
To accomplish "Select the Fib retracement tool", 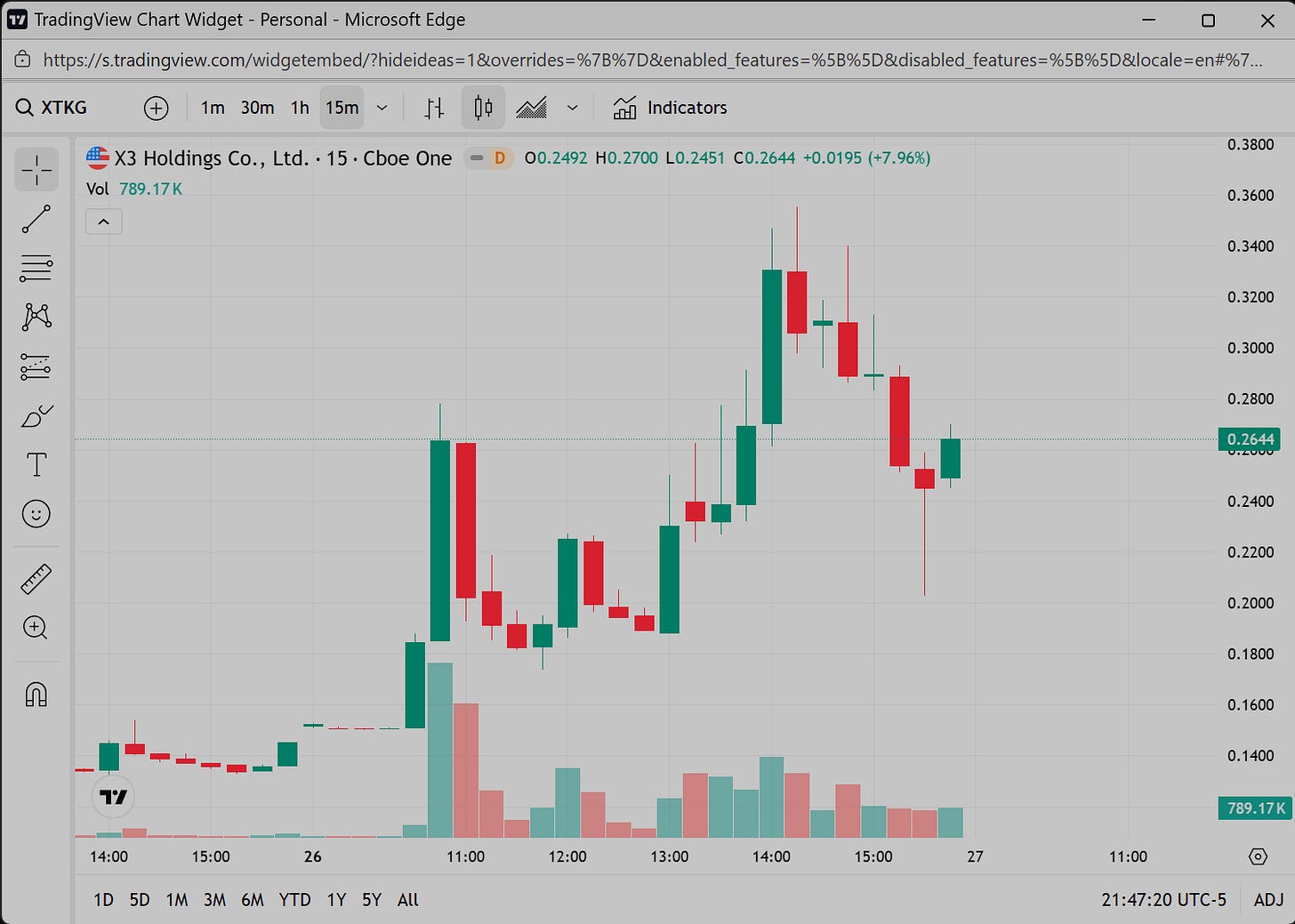I will pos(36,268).
